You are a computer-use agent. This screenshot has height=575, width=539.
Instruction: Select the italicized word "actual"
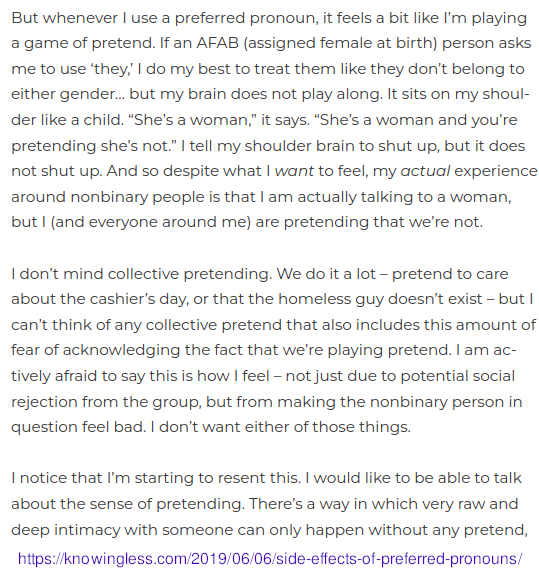[x=425, y=171]
